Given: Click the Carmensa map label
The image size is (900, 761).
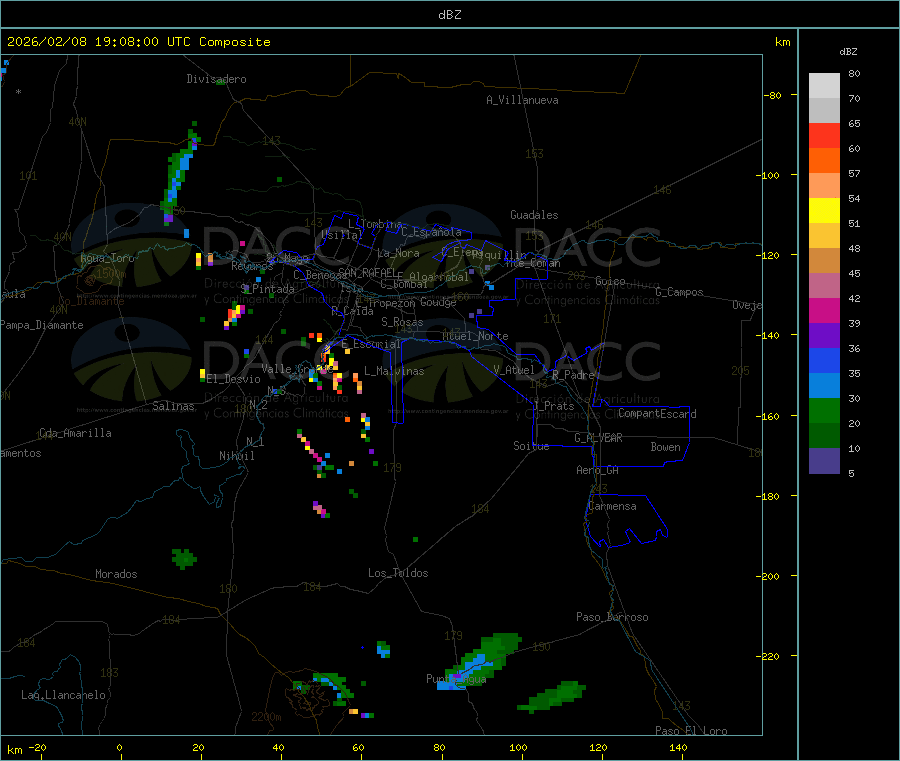Looking at the screenshot, I should [612, 506].
